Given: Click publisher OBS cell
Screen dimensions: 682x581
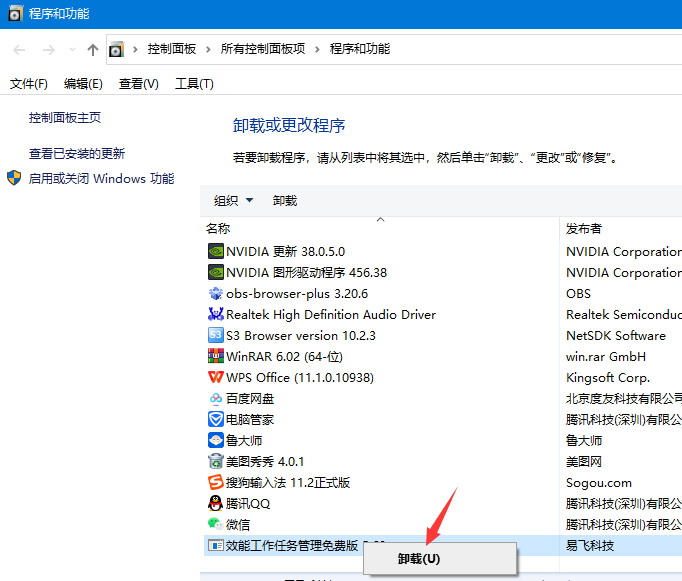Looking at the screenshot, I should 578,294.
